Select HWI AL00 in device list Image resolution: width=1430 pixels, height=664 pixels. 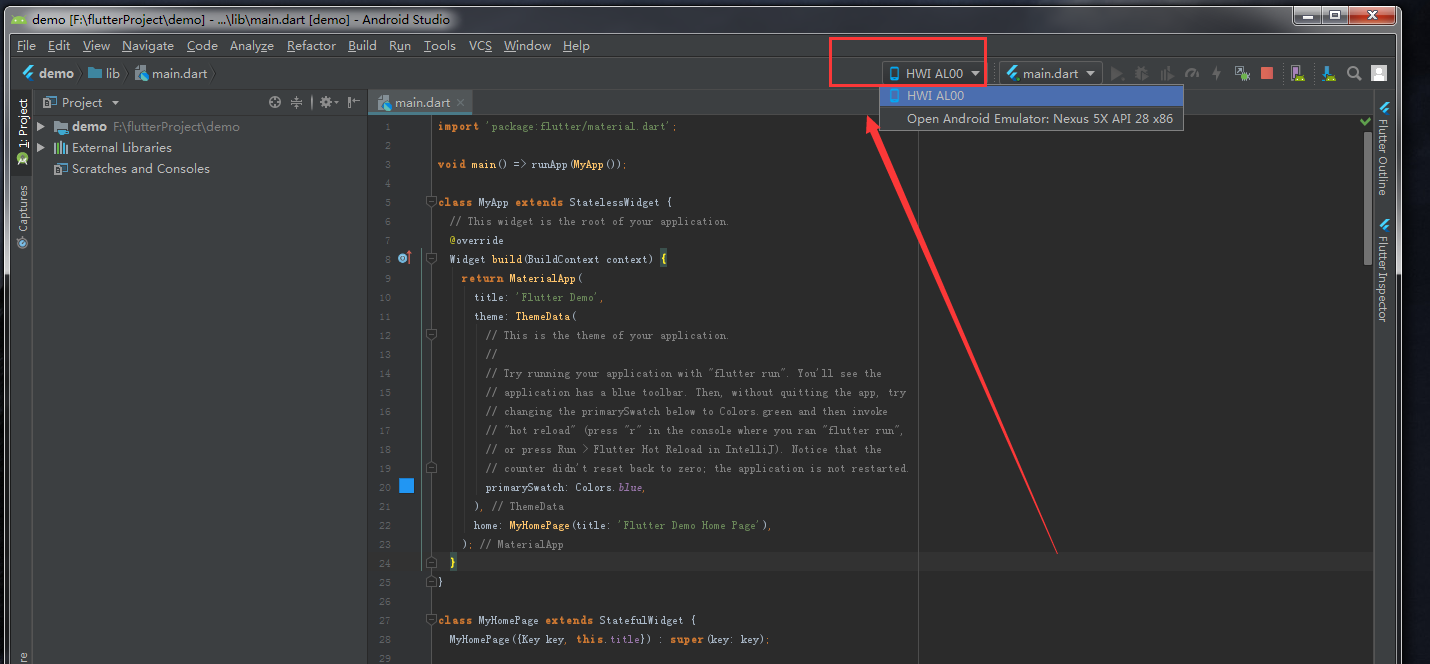(1031, 96)
